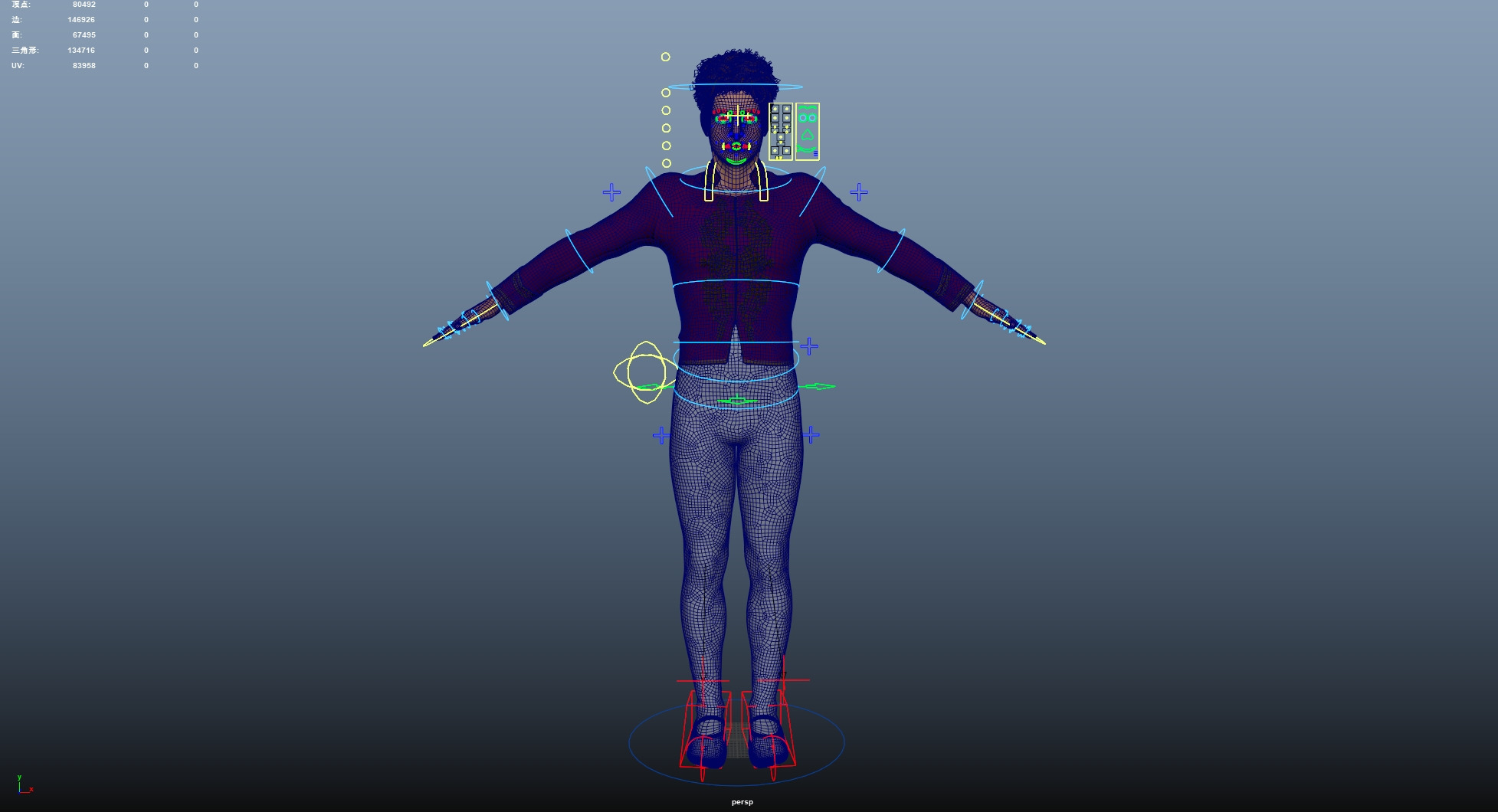1498x812 pixels.
Task: Select the yellow gyroscope-shaped control beside the hip
Action: 645,372
